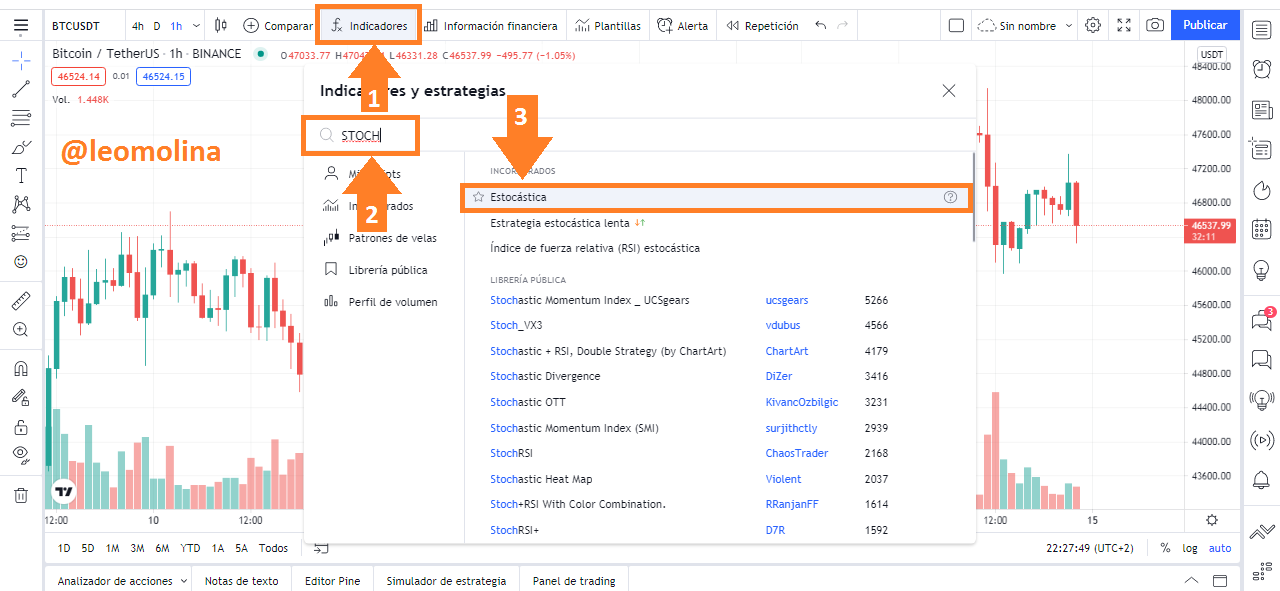Toggle percent scale button
1280x591 pixels.
tap(1165, 548)
